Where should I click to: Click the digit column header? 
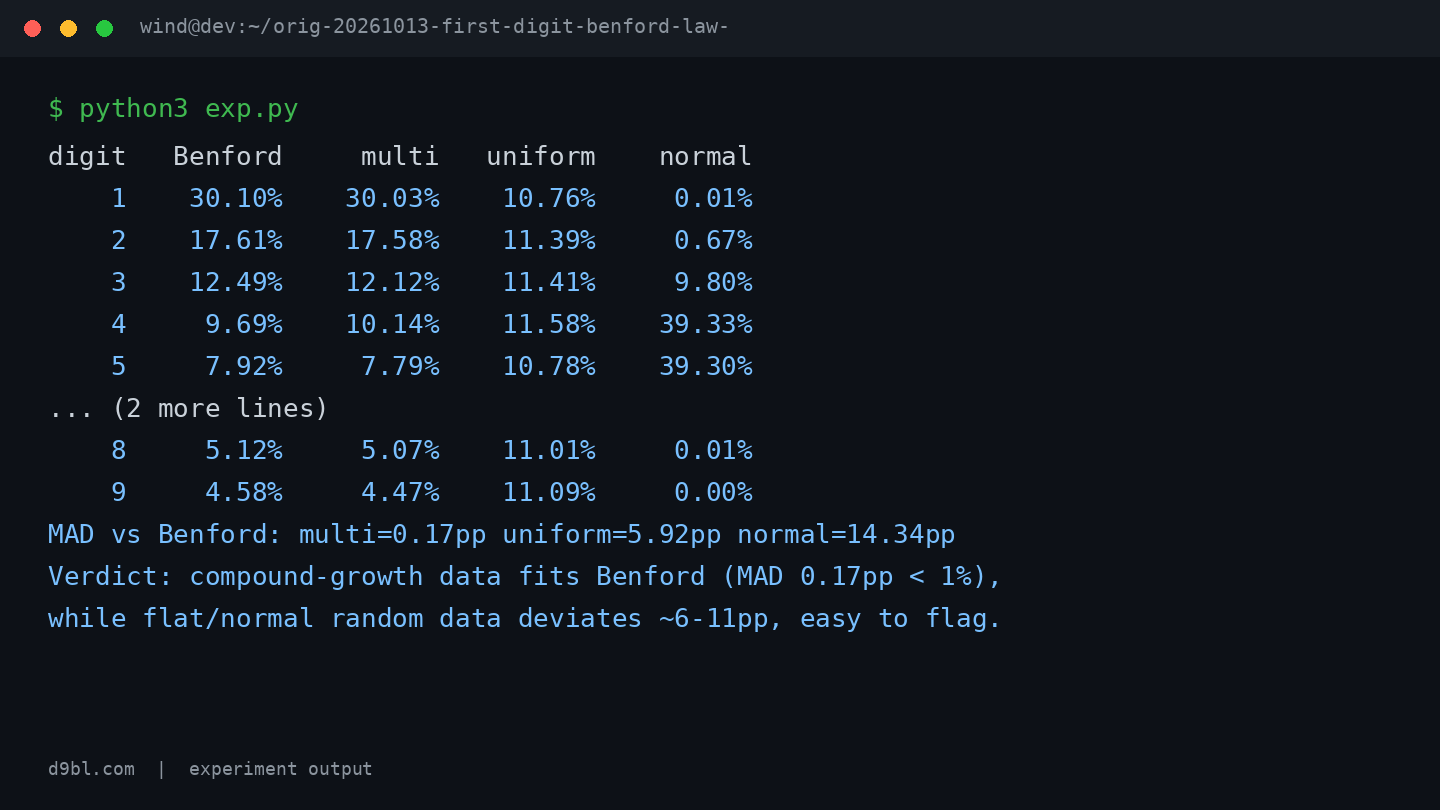(87, 156)
